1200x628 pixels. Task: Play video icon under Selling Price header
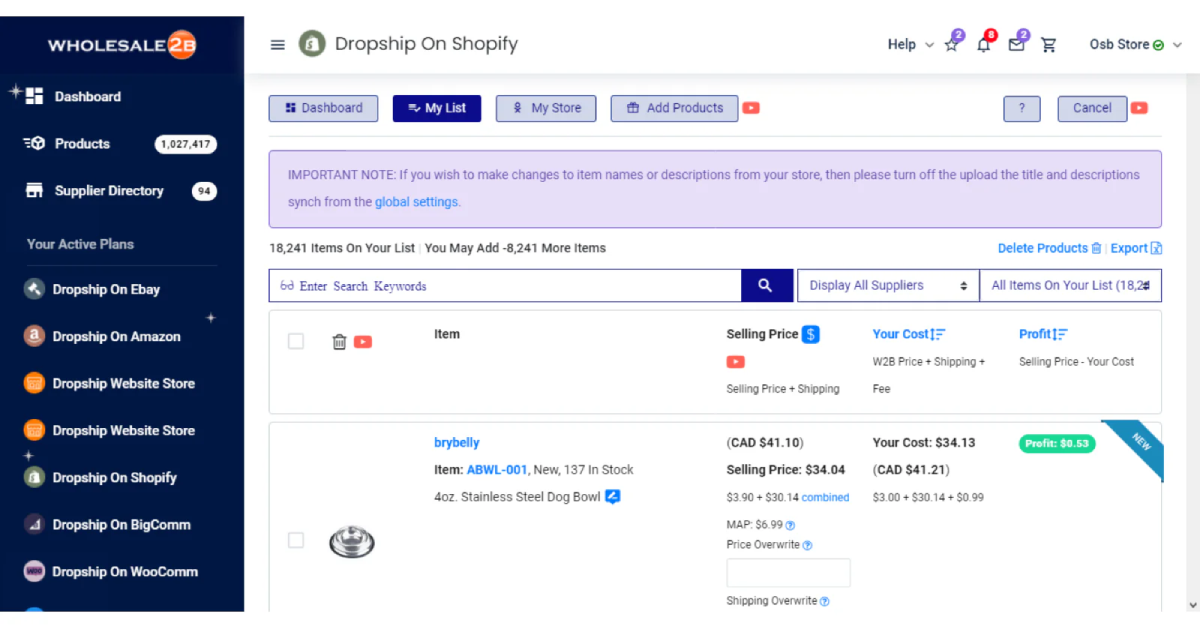pos(736,362)
